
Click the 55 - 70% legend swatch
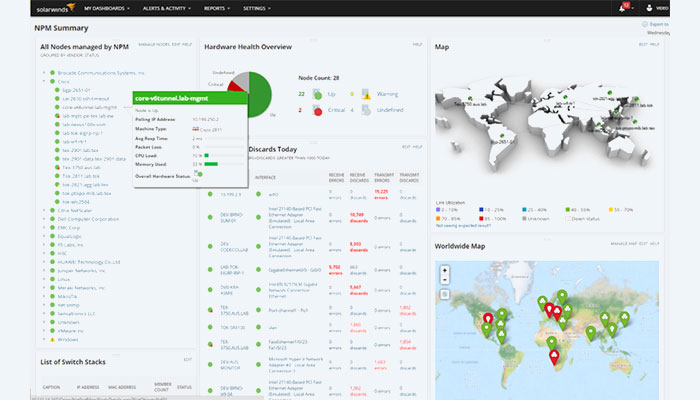point(611,209)
